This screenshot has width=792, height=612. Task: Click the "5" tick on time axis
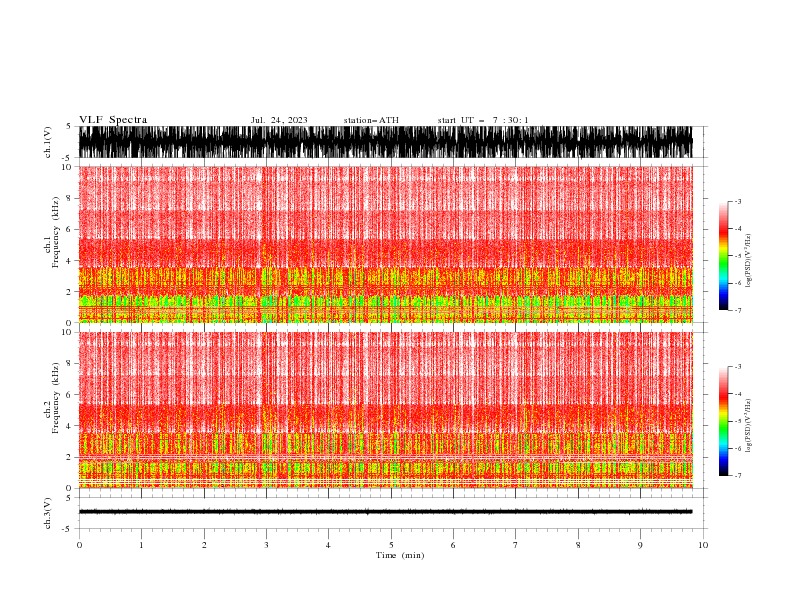[391, 545]
